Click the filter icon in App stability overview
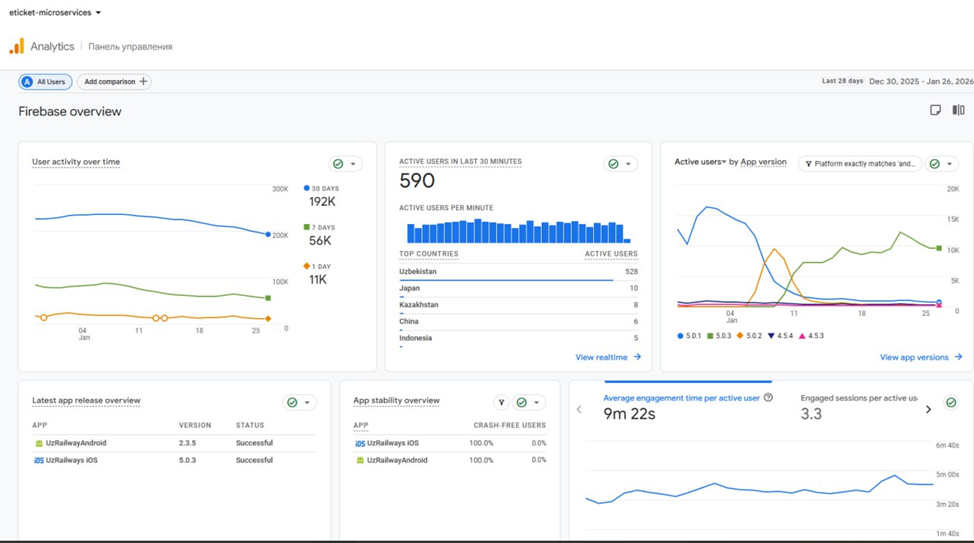 click(x=501, y=402)
